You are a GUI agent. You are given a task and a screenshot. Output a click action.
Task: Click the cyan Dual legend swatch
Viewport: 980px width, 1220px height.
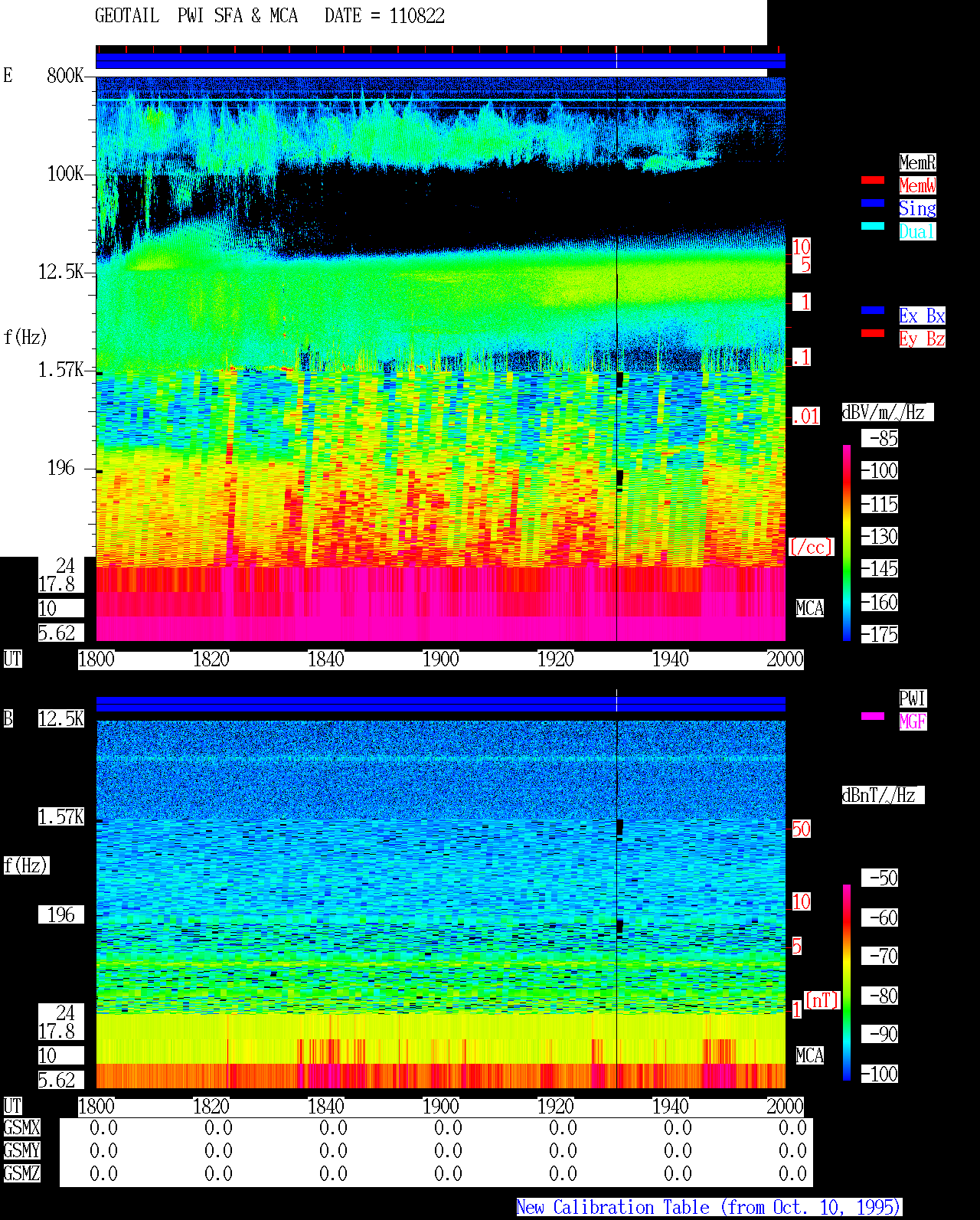[873, 226]
